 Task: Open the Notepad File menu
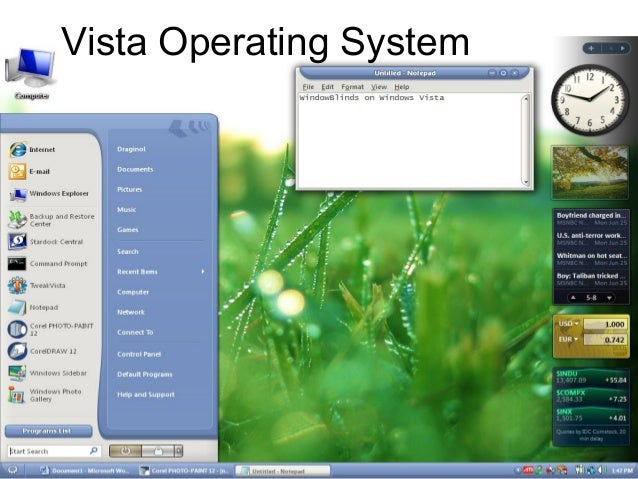[x=308, y=87]
